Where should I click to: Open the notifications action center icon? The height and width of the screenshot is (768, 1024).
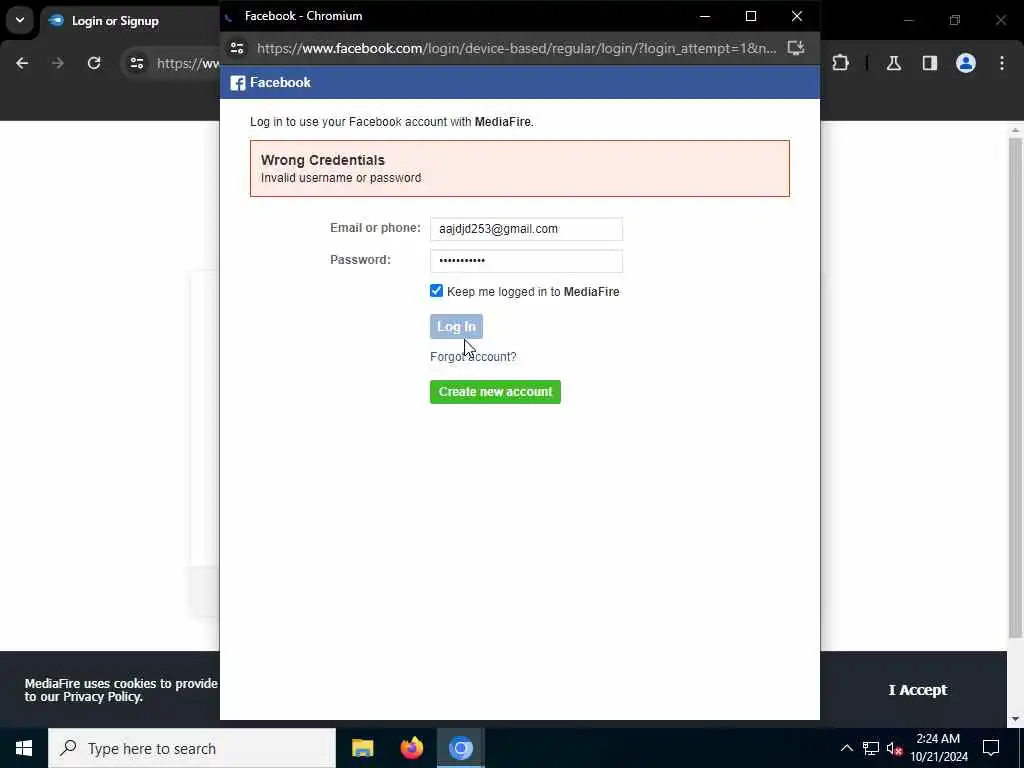click(x=991, y=748)
